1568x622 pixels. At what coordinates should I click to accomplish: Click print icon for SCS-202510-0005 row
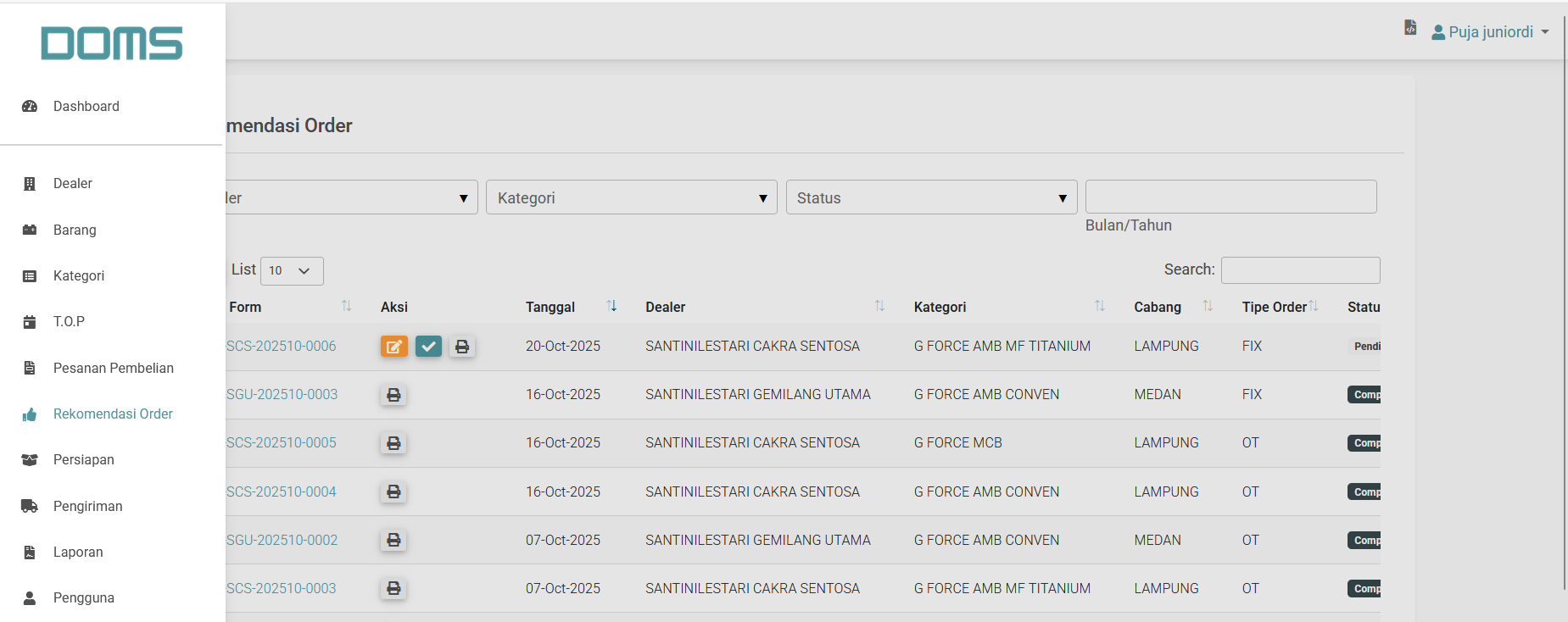click(393, 443)
